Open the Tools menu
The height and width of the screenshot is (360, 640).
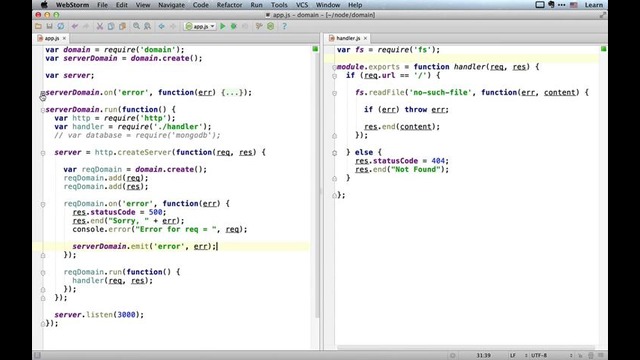point(279,5)
